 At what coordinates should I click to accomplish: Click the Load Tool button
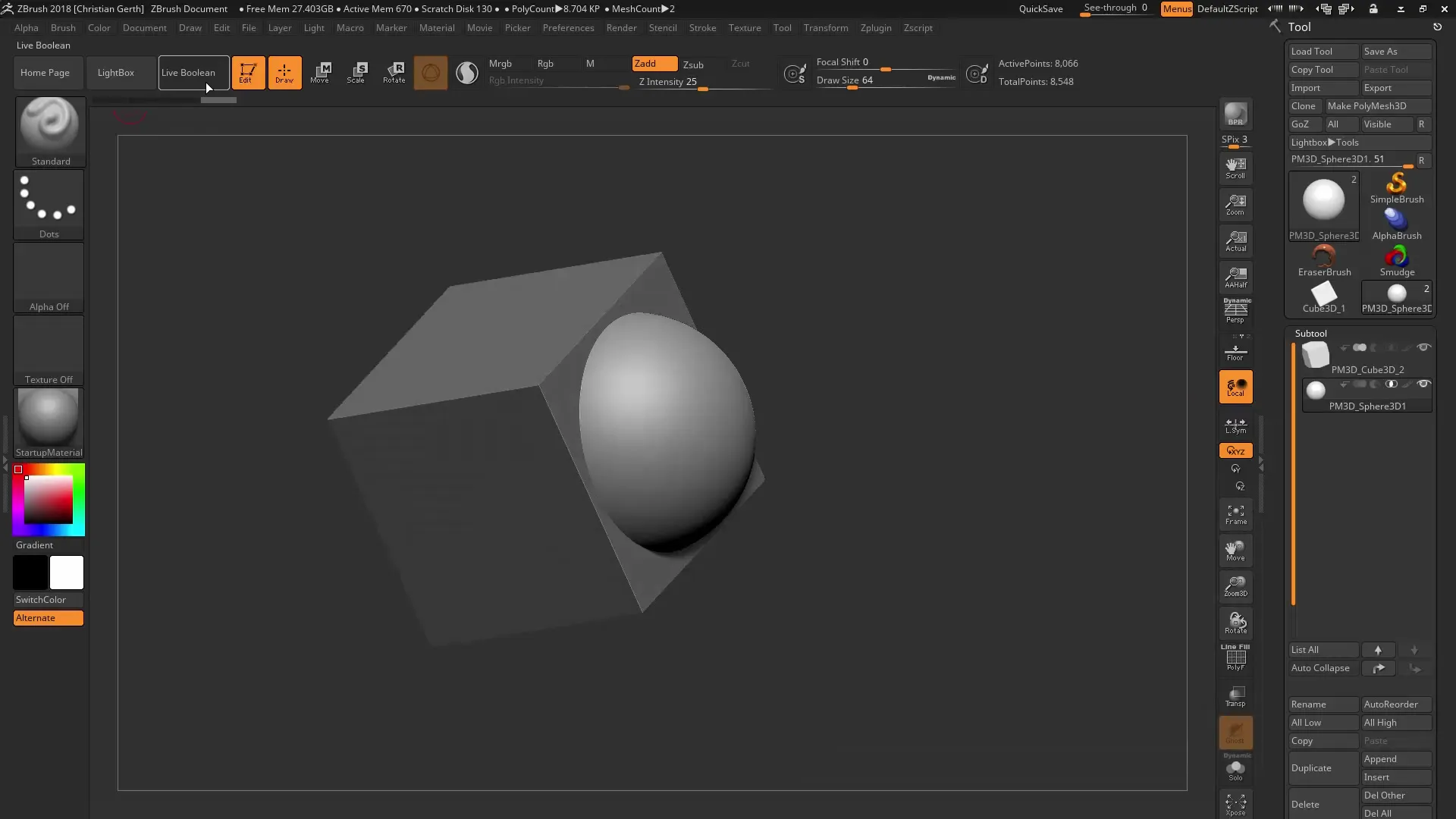[1323, 52]
